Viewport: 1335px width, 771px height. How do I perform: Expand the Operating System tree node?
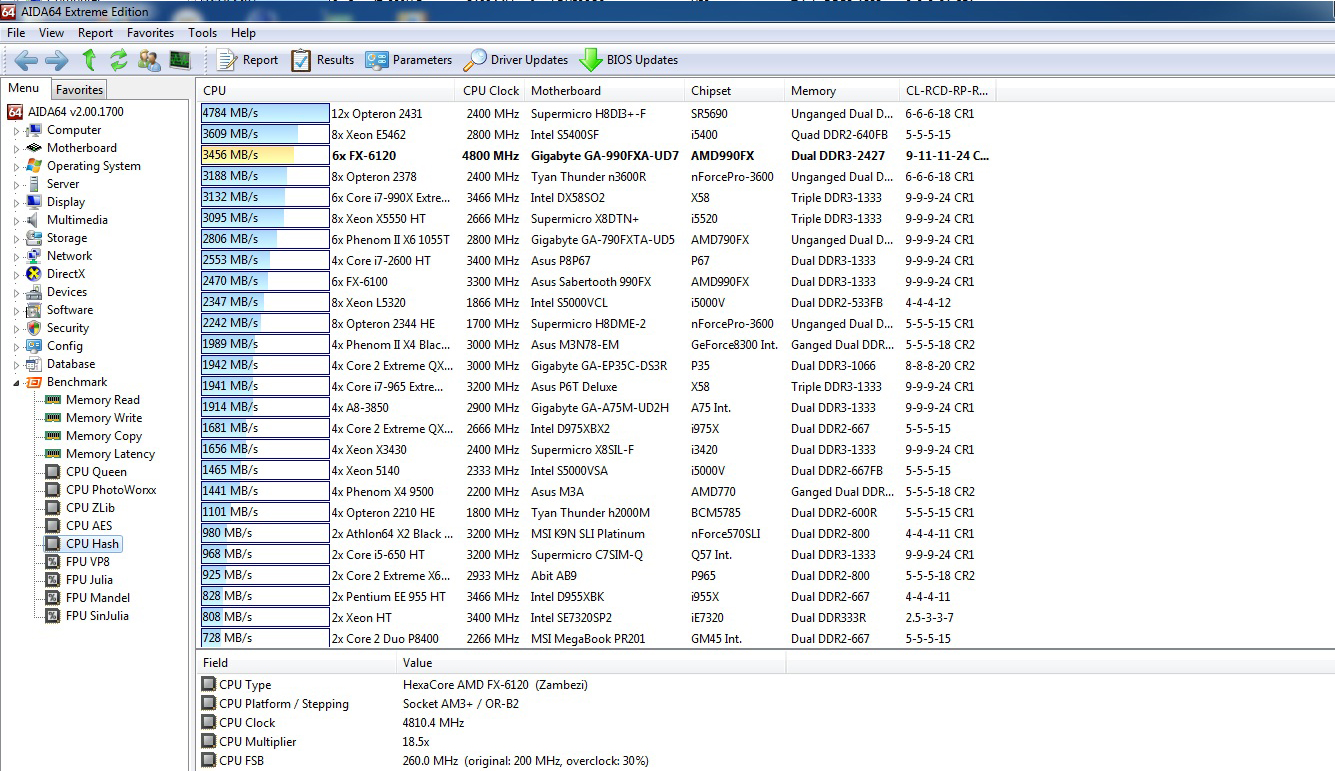[16, 166]
